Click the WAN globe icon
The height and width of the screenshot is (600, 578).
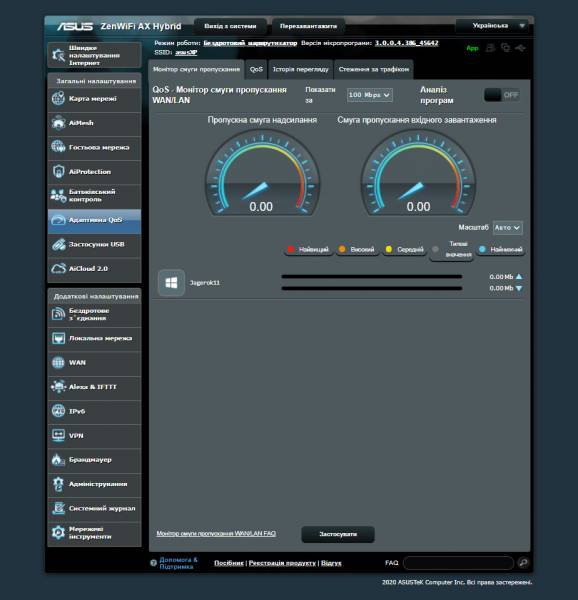58,362
